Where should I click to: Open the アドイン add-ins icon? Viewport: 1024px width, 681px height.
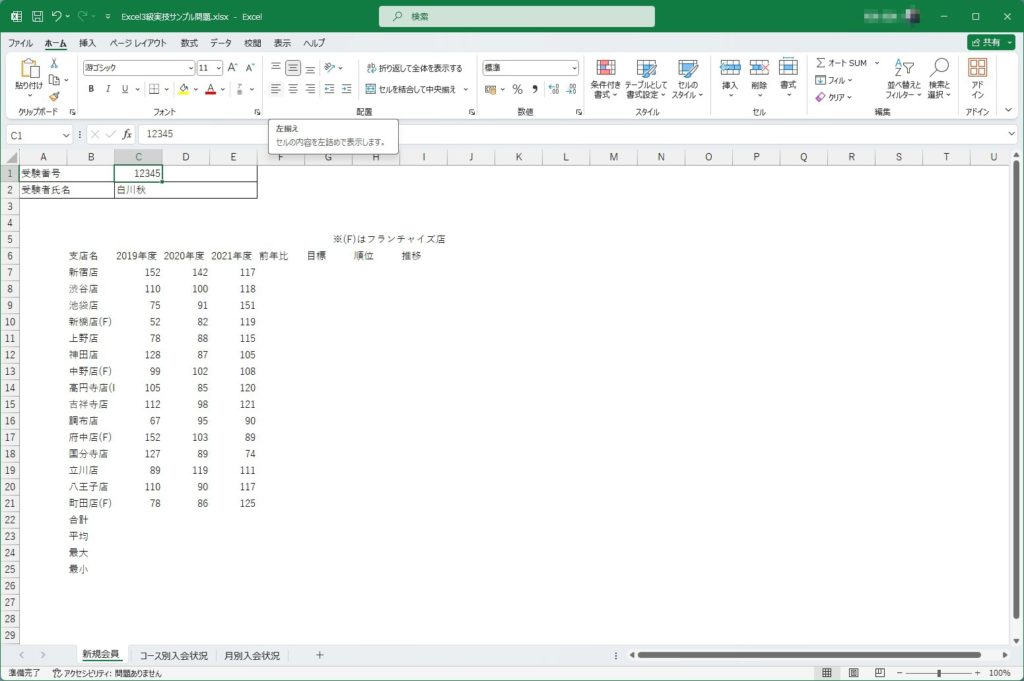[977, 78]
